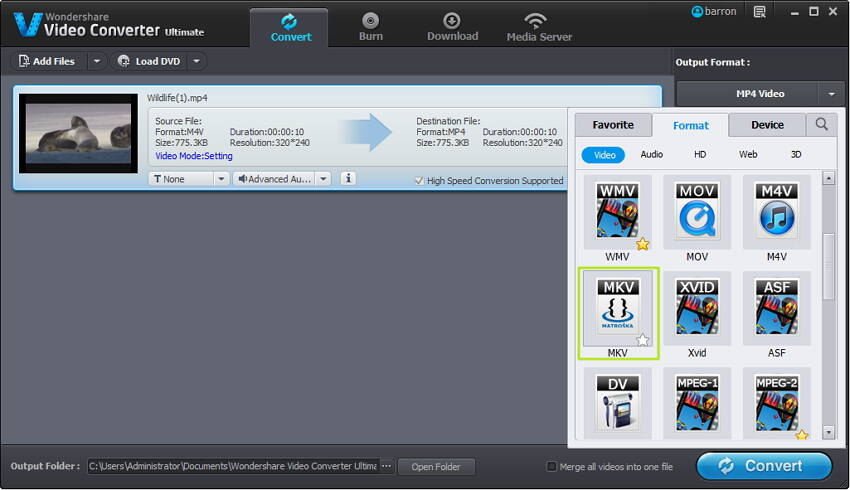Toggle High Speed Conversion Supported checkbox
The width and height of the screenshot is (850, 490).
pyautogui.click(x=419, y=180)
